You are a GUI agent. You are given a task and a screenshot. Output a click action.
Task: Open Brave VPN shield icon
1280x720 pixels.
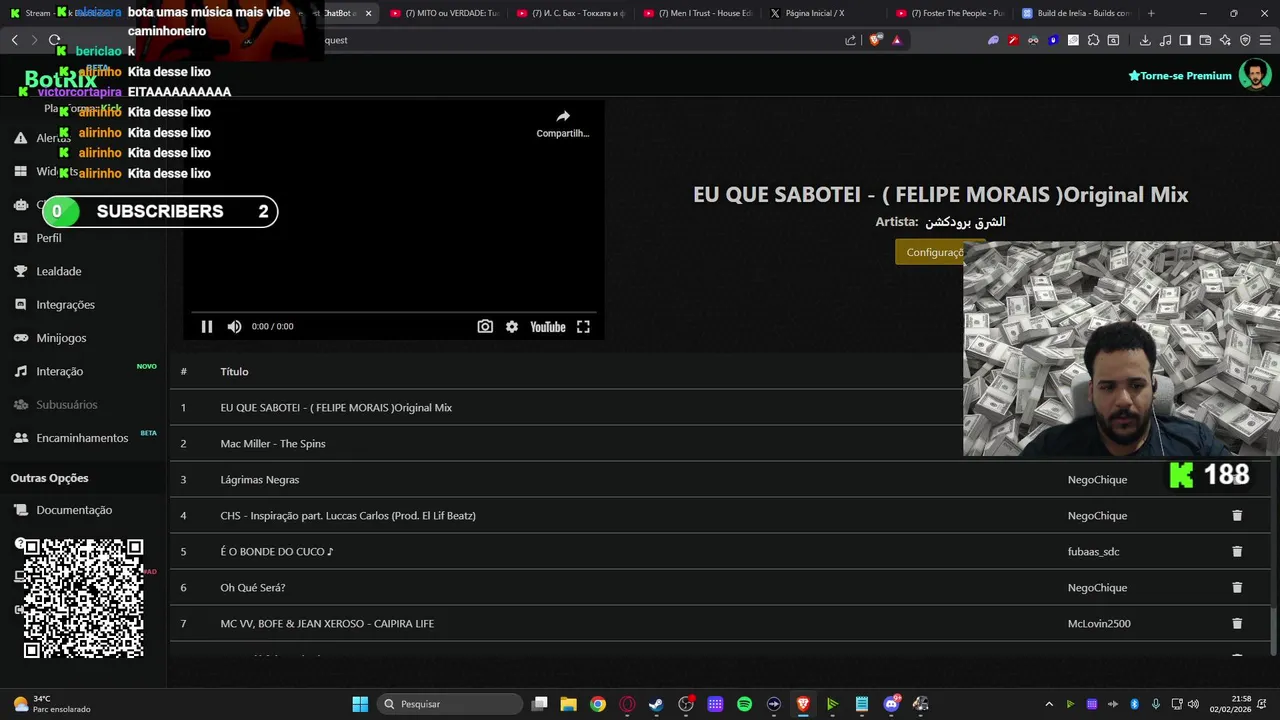(x=1245, y=40)
